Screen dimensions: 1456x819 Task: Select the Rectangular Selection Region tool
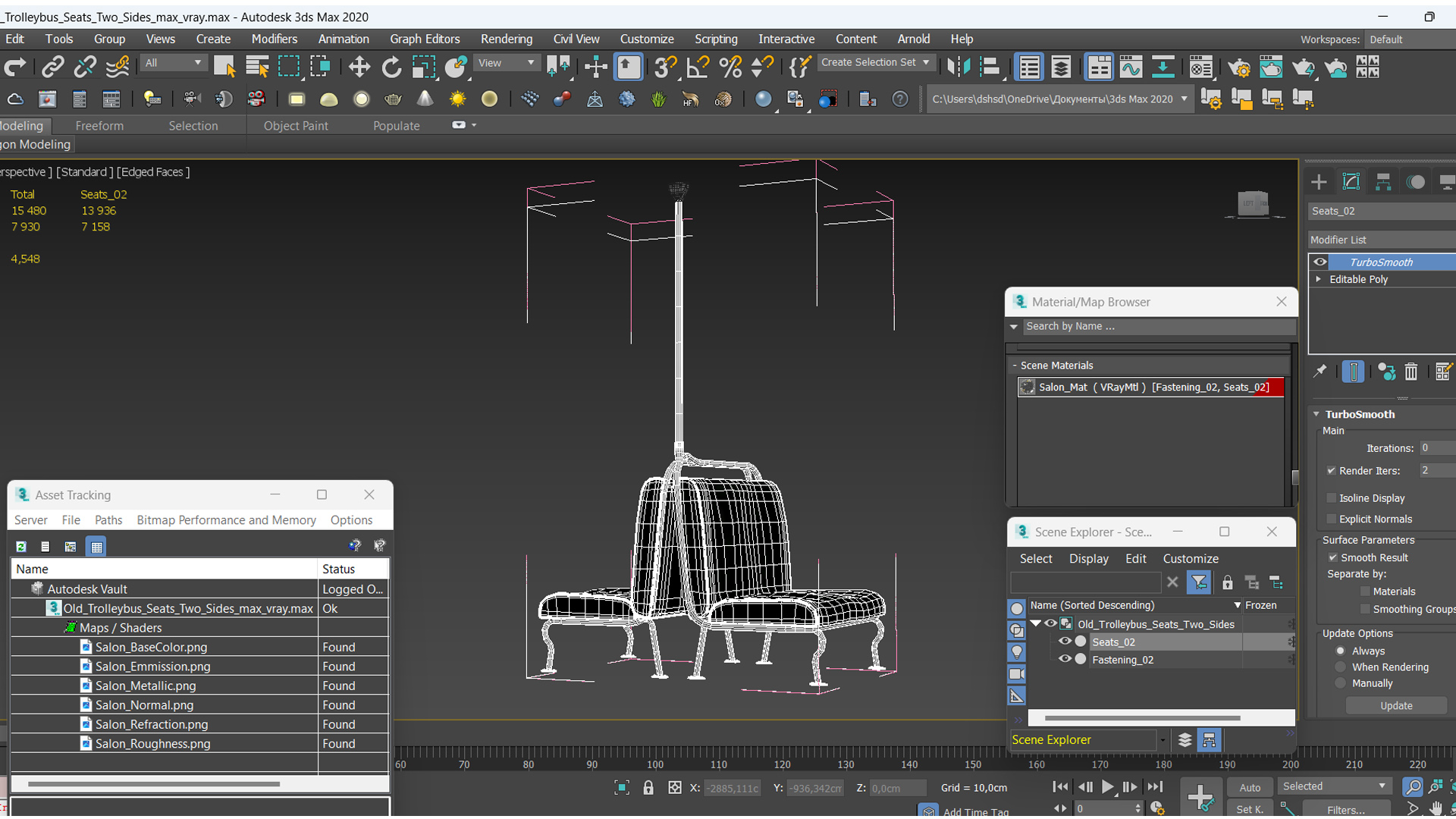pos(289,67)
